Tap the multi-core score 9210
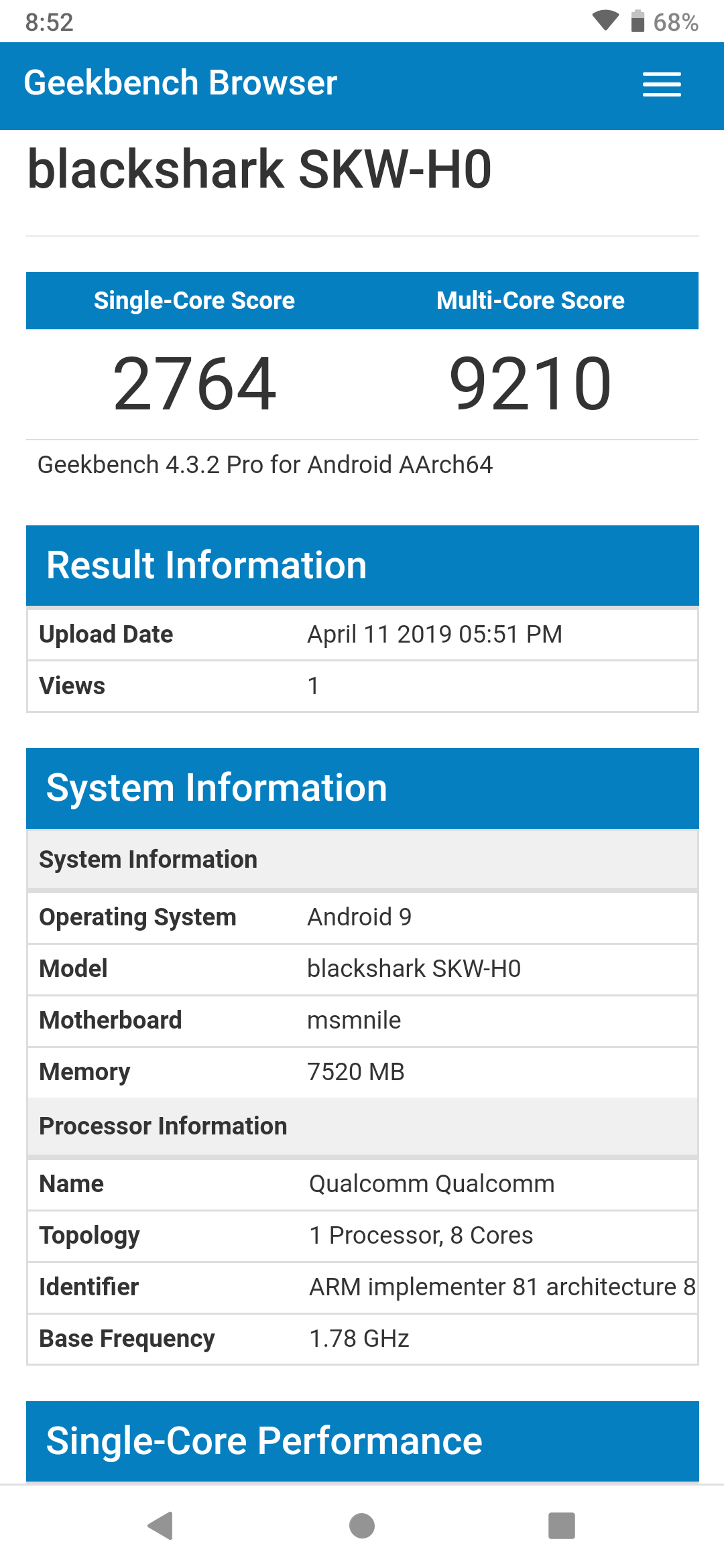Viewport: 724px width, 1568px height. click(x=530, y=384)
